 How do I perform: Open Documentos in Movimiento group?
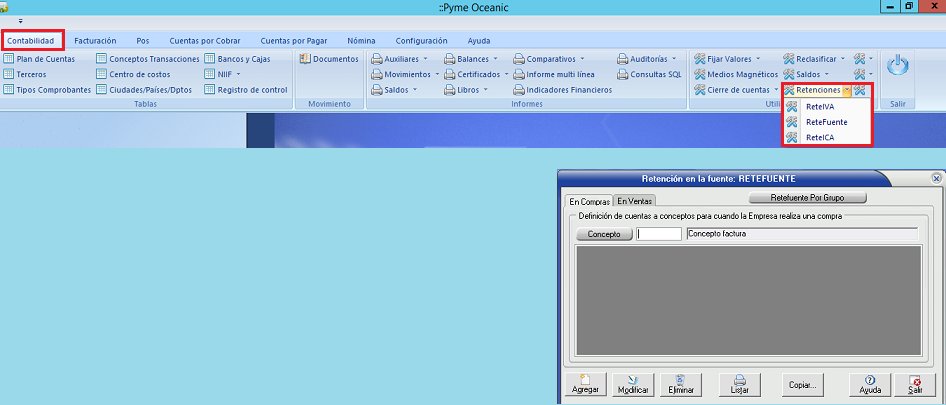point(329,59)
